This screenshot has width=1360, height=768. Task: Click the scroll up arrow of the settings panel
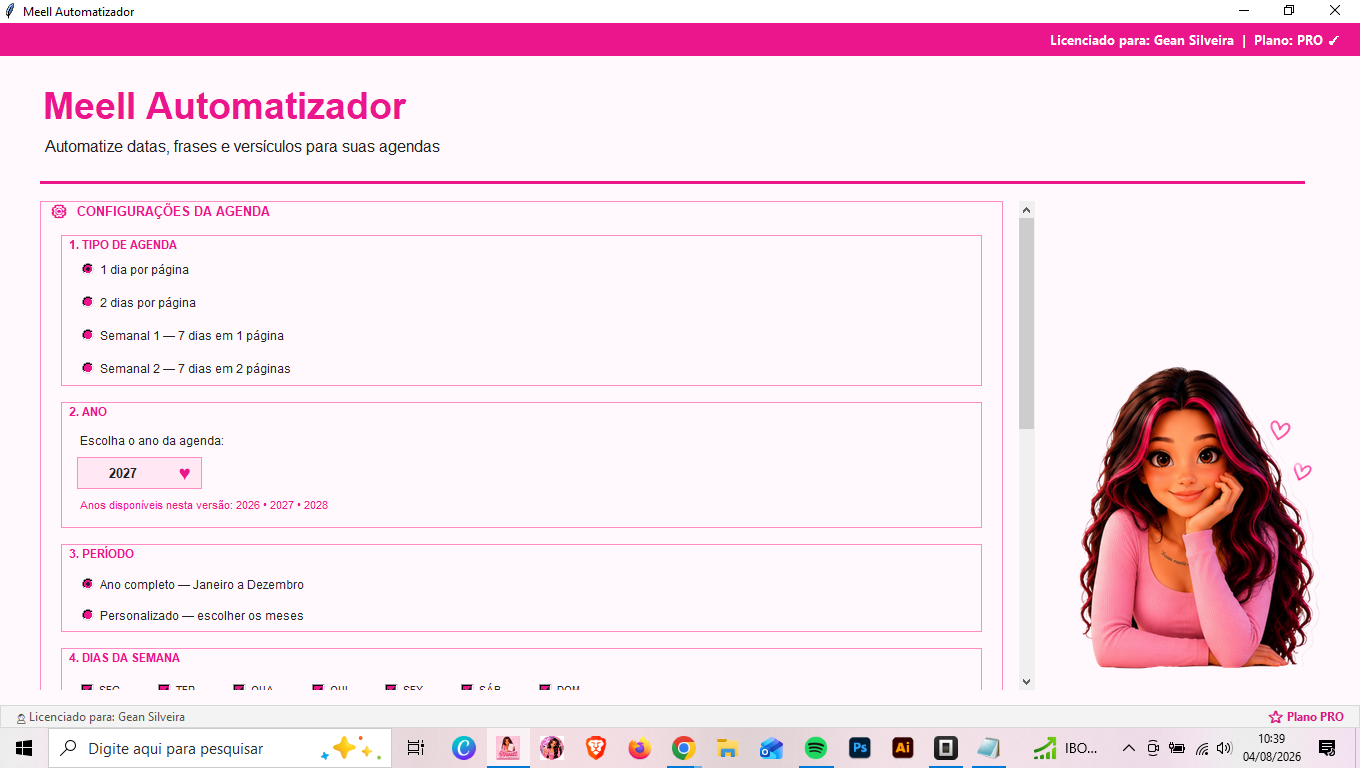click(1026, 210)
